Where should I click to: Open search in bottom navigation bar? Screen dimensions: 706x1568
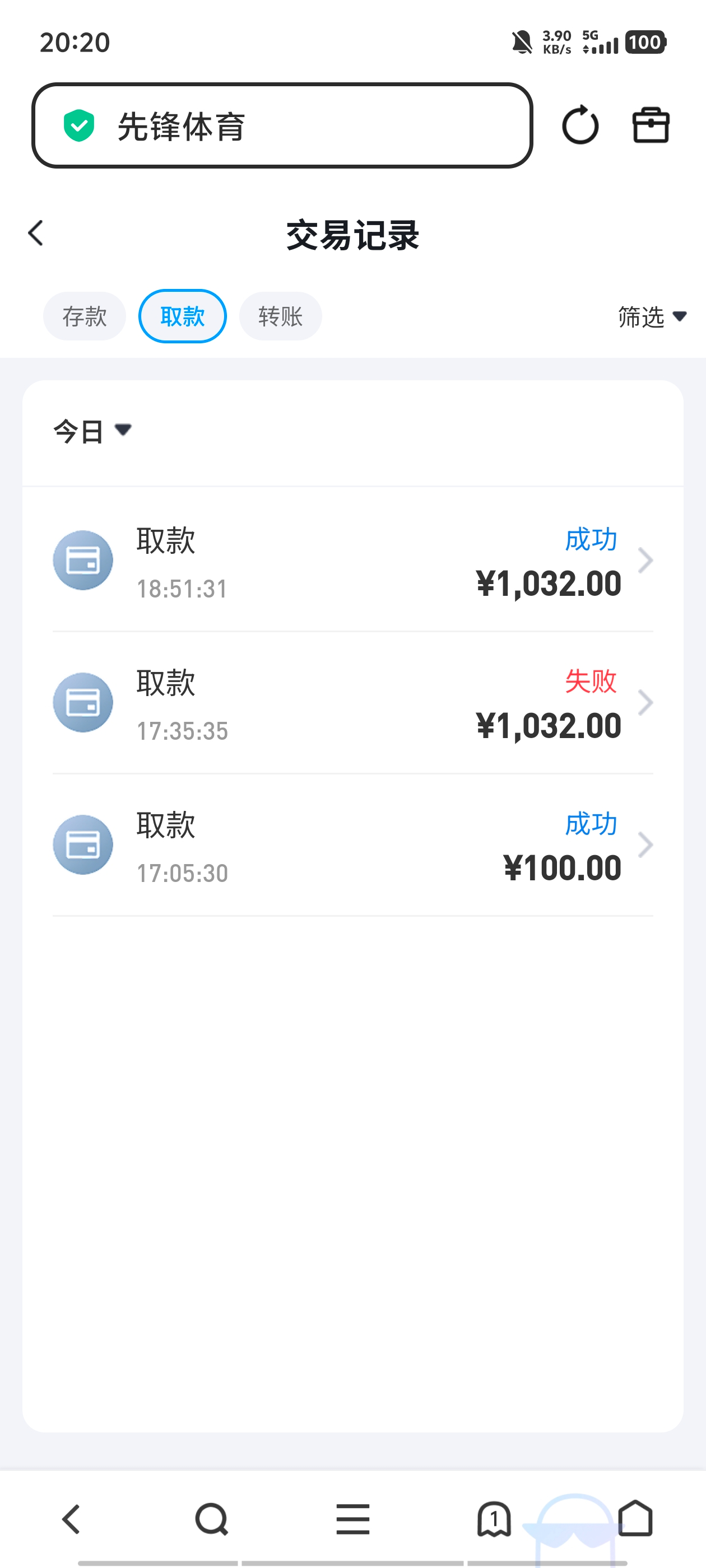pos(211,1519)
